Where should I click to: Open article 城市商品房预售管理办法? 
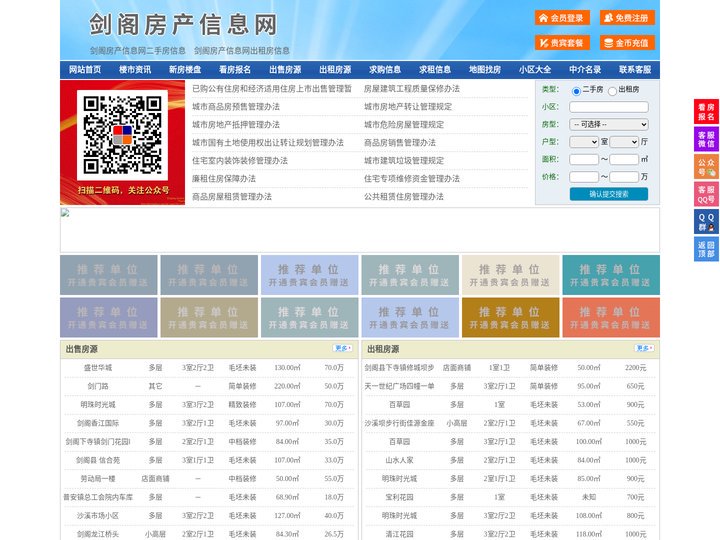pos(236,107)
